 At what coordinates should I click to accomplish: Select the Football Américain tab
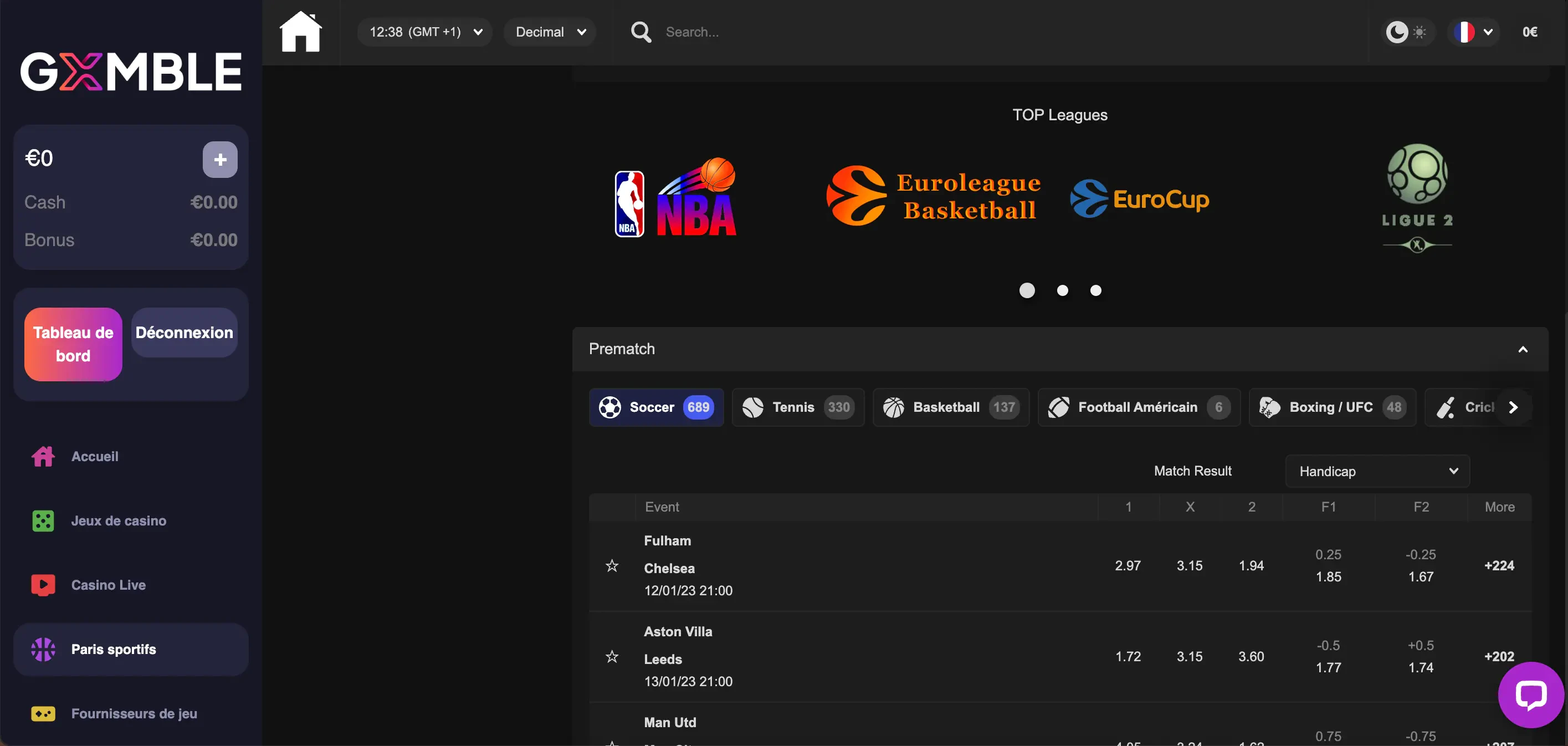tap(1138, 407)
